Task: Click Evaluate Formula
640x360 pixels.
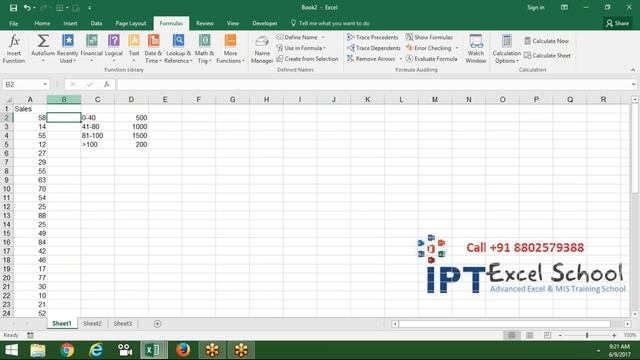Action: (432, 59)
